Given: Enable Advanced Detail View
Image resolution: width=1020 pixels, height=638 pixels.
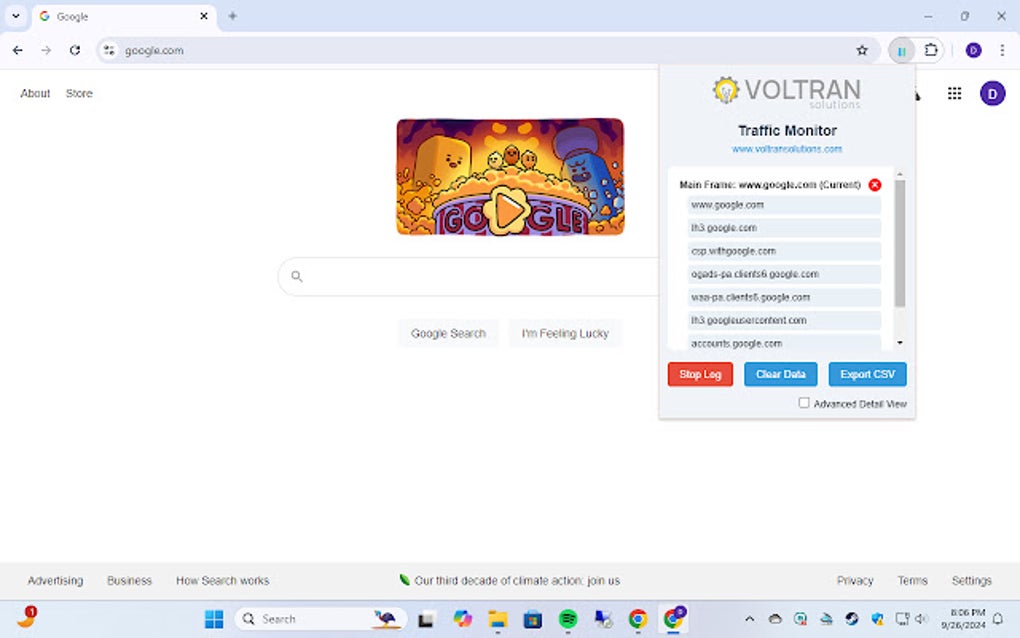Looking at the screenshot, I should pyautogui.click(x=804, y=403).
